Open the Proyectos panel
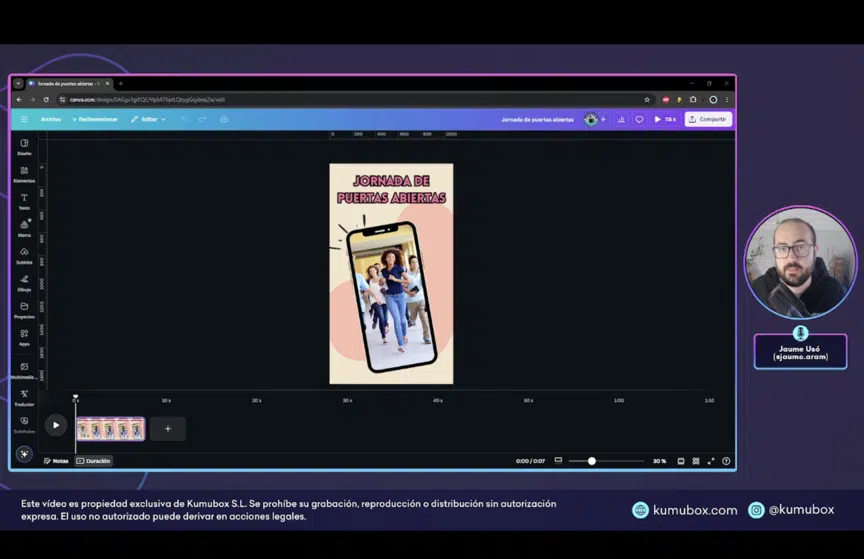This screenshot has width=864, height=559. click(x=24, y=310)
